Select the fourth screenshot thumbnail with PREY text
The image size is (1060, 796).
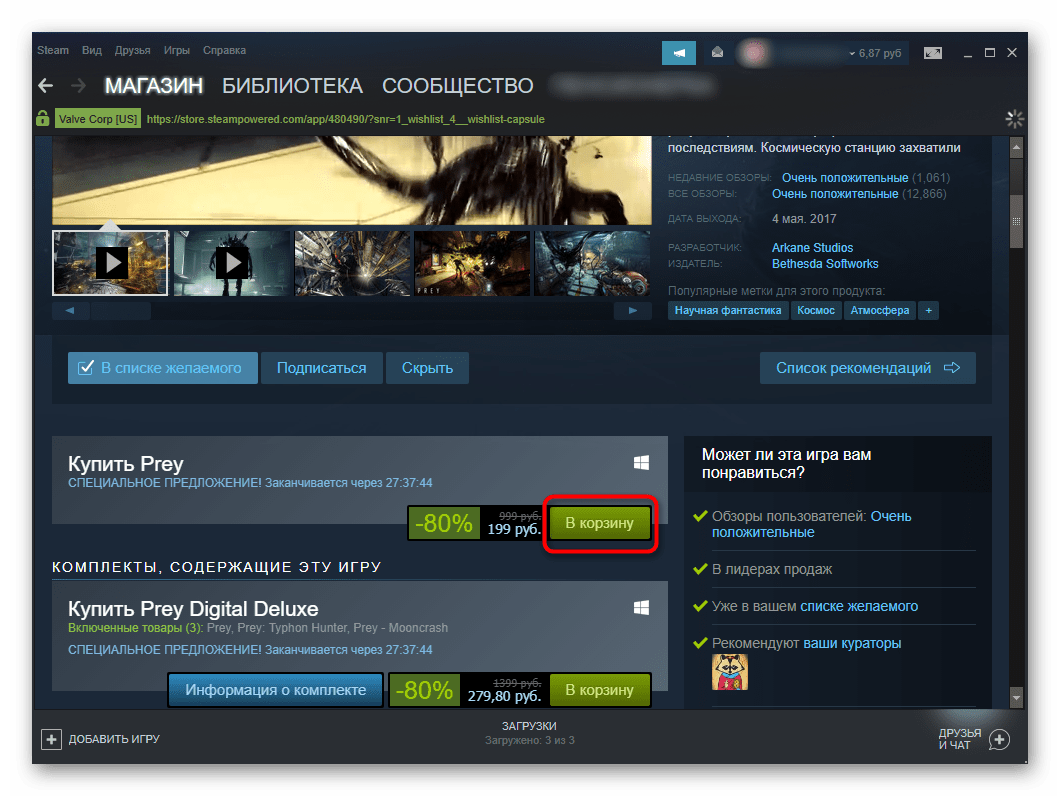[472, 263]
